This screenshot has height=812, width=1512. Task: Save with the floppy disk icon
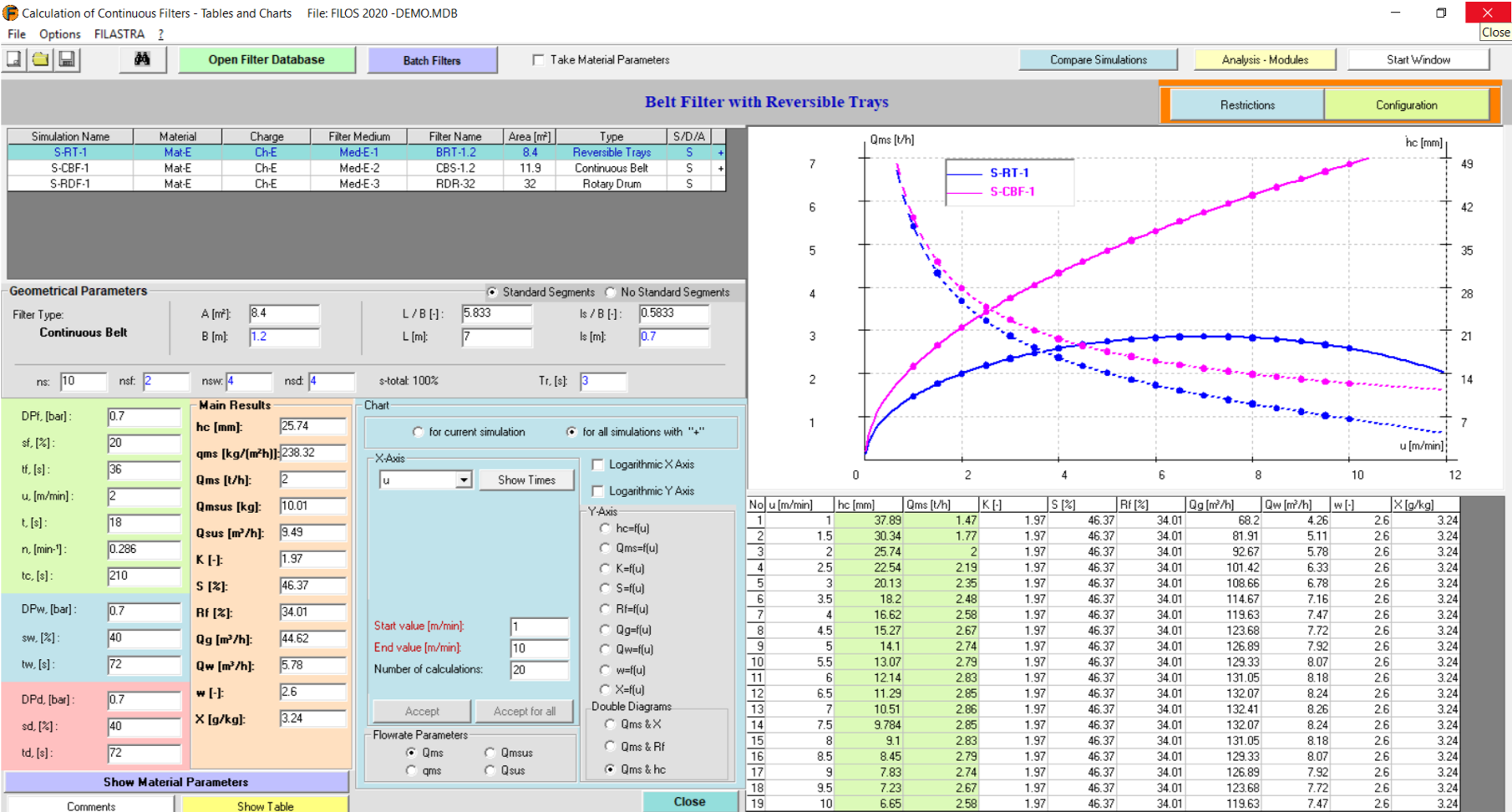click(x=67, y=59)
